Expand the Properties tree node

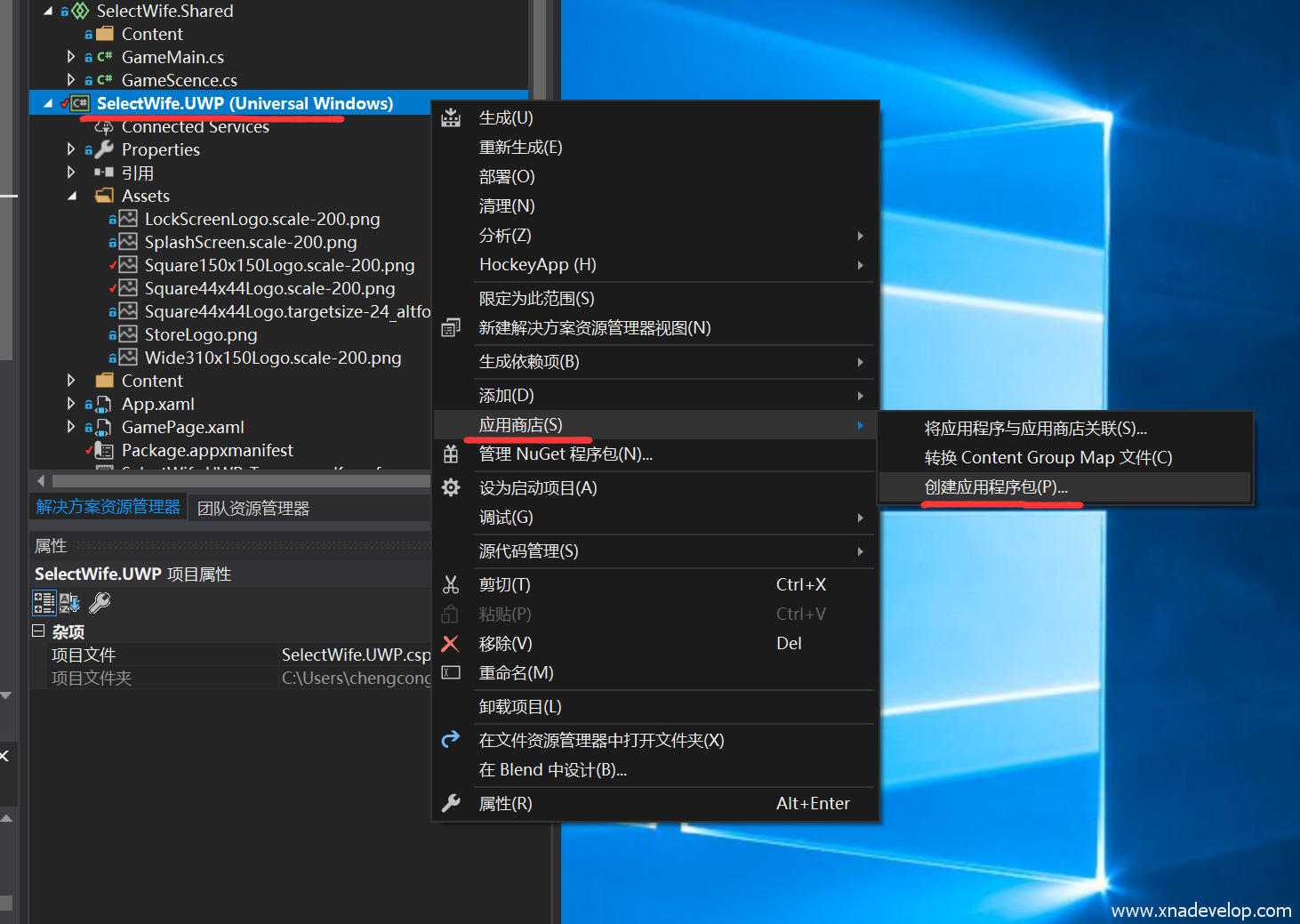pos(71,149)
